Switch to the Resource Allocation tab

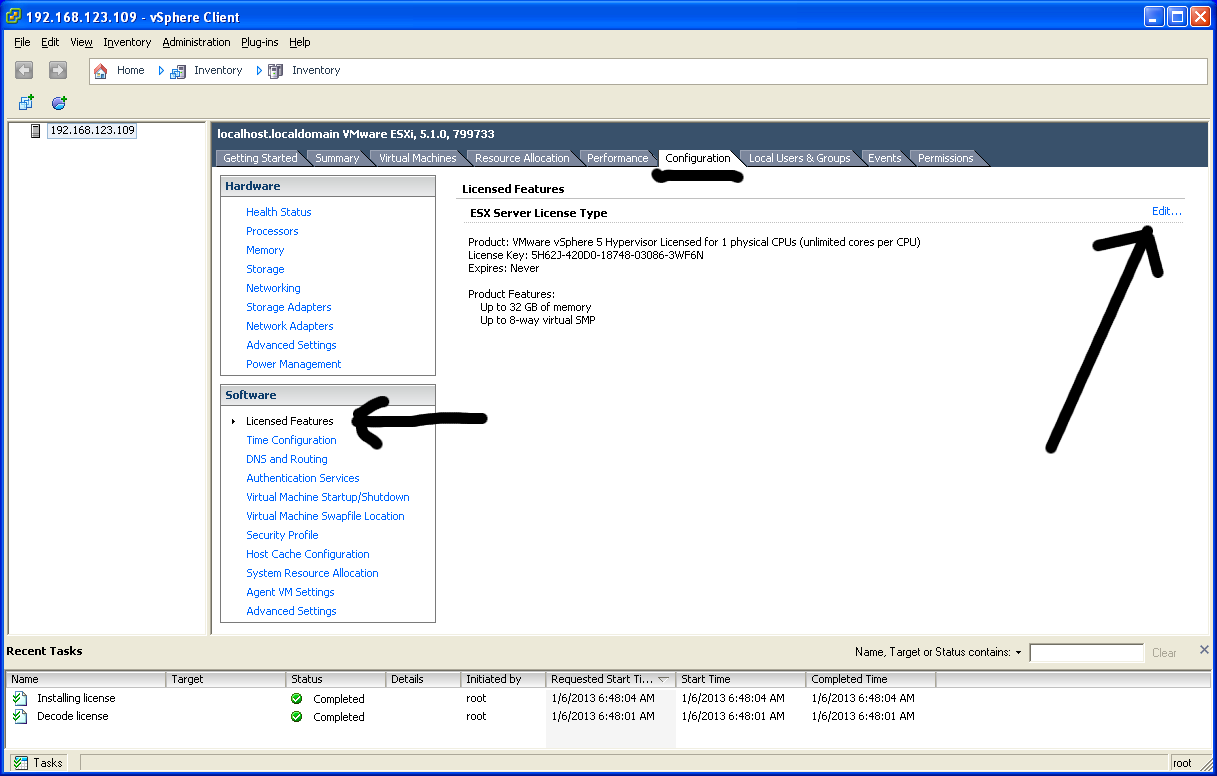[x=522, y=158]
